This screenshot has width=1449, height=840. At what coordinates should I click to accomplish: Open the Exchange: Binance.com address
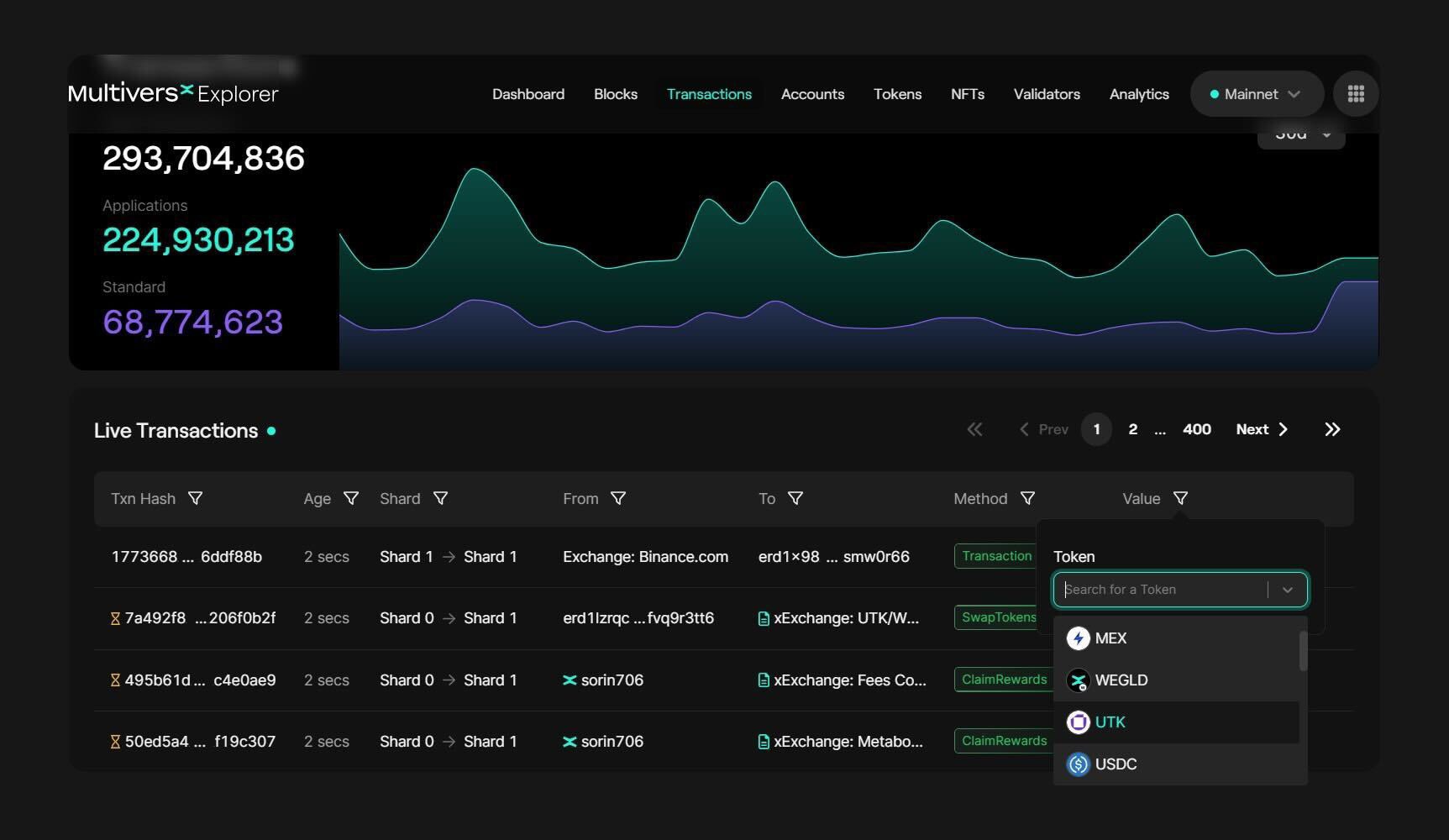(645, 556)
